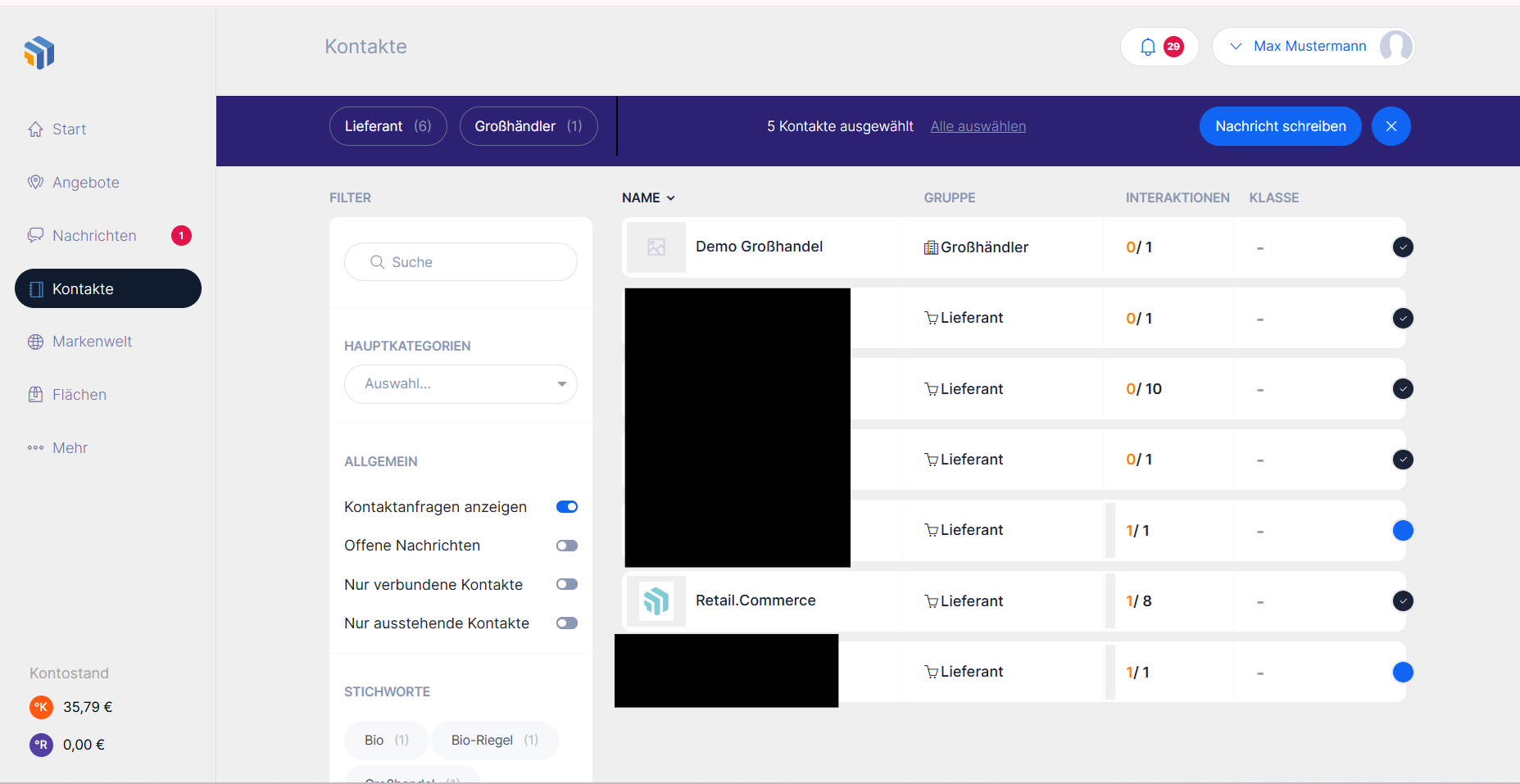The image size is (1520, 784).
Task: Select the Großhändler (1) filter tab
Action: 528,126
